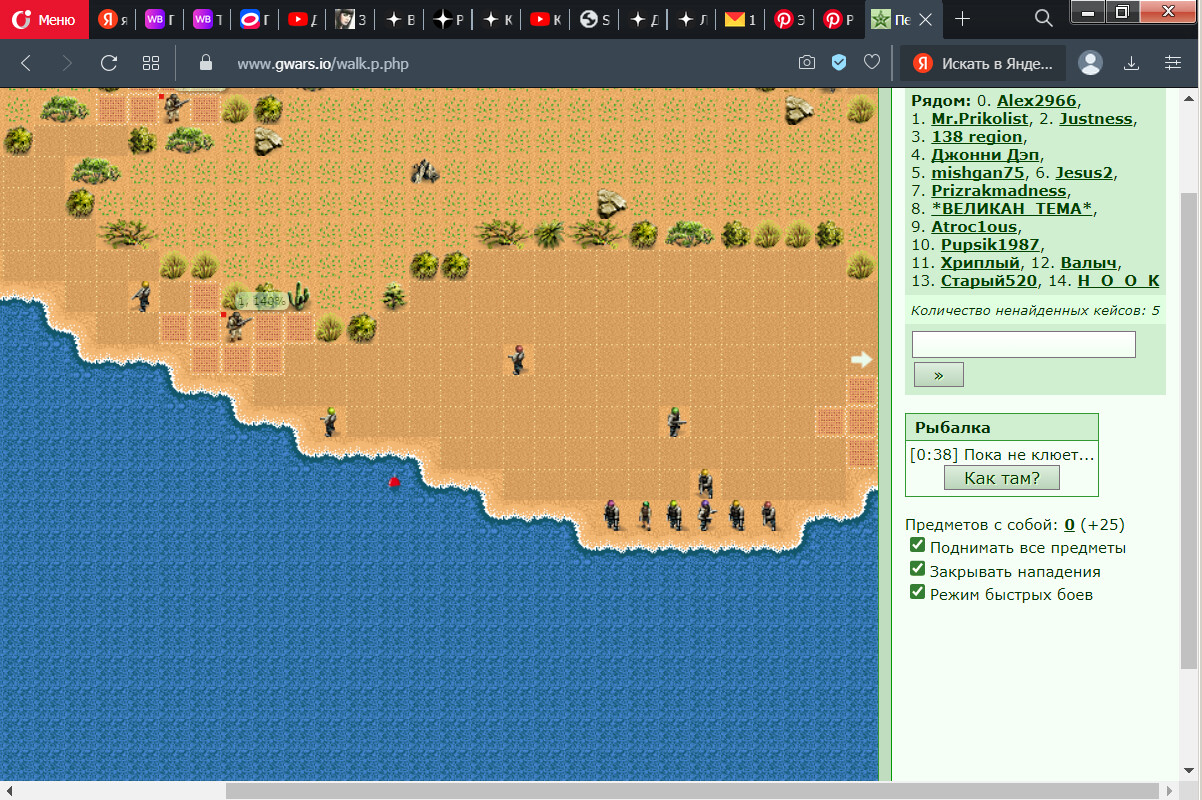This screenshot has height=800, width=1202.
Task: Click the address bar URL
Action: tap(323, 64)
